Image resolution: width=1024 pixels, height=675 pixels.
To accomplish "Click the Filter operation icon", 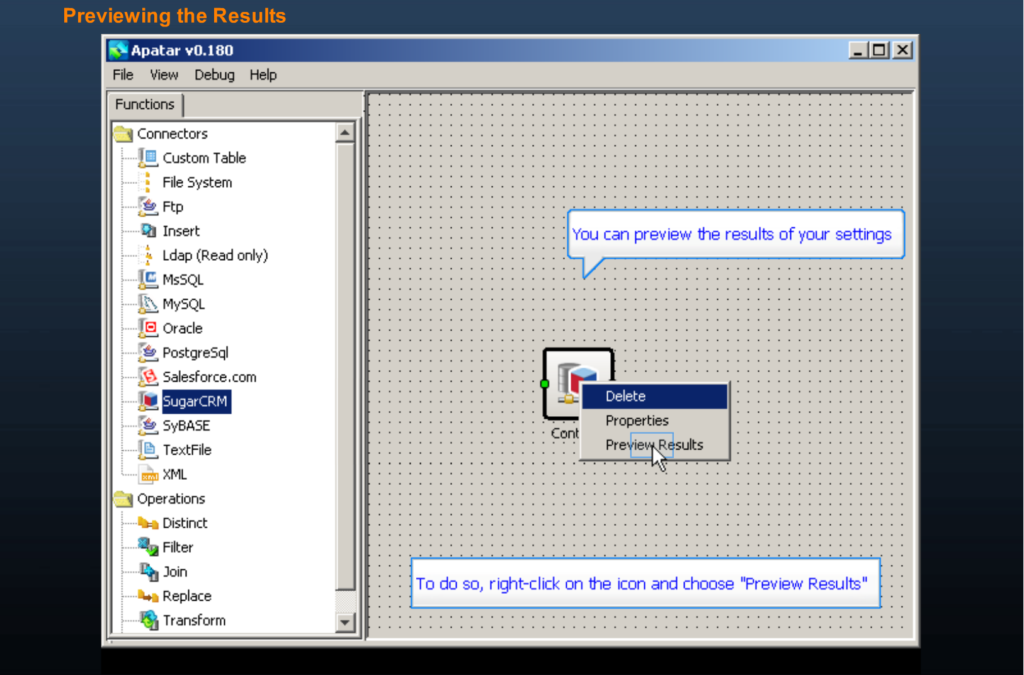I will point(149,547).
